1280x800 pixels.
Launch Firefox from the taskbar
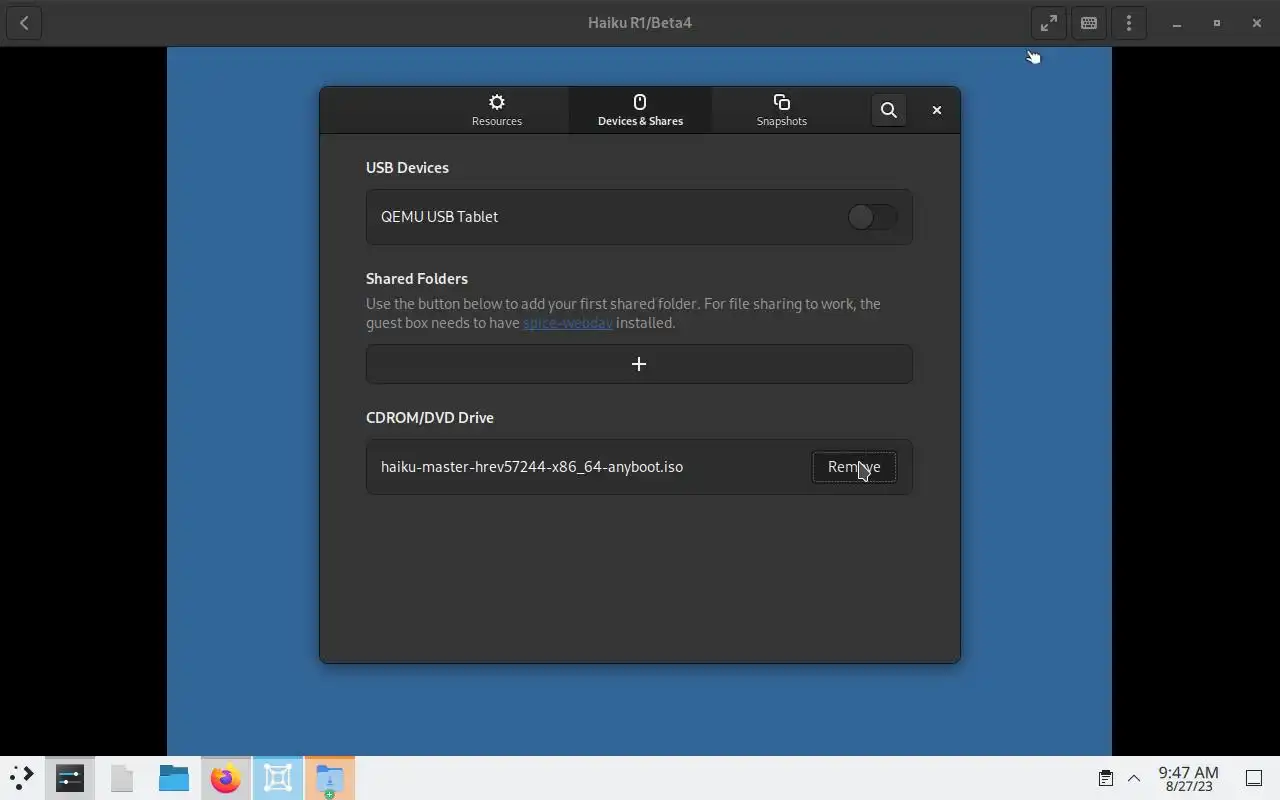pos(226,778)
